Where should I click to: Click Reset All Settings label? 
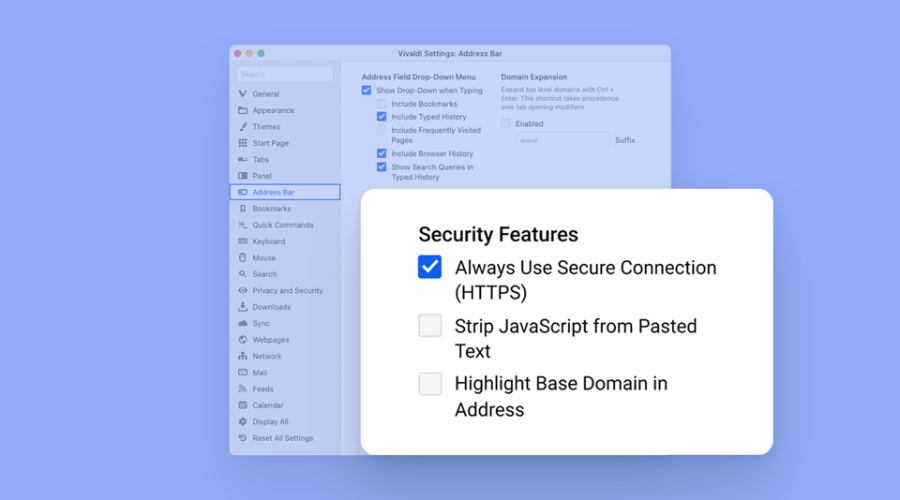point(283,438)
